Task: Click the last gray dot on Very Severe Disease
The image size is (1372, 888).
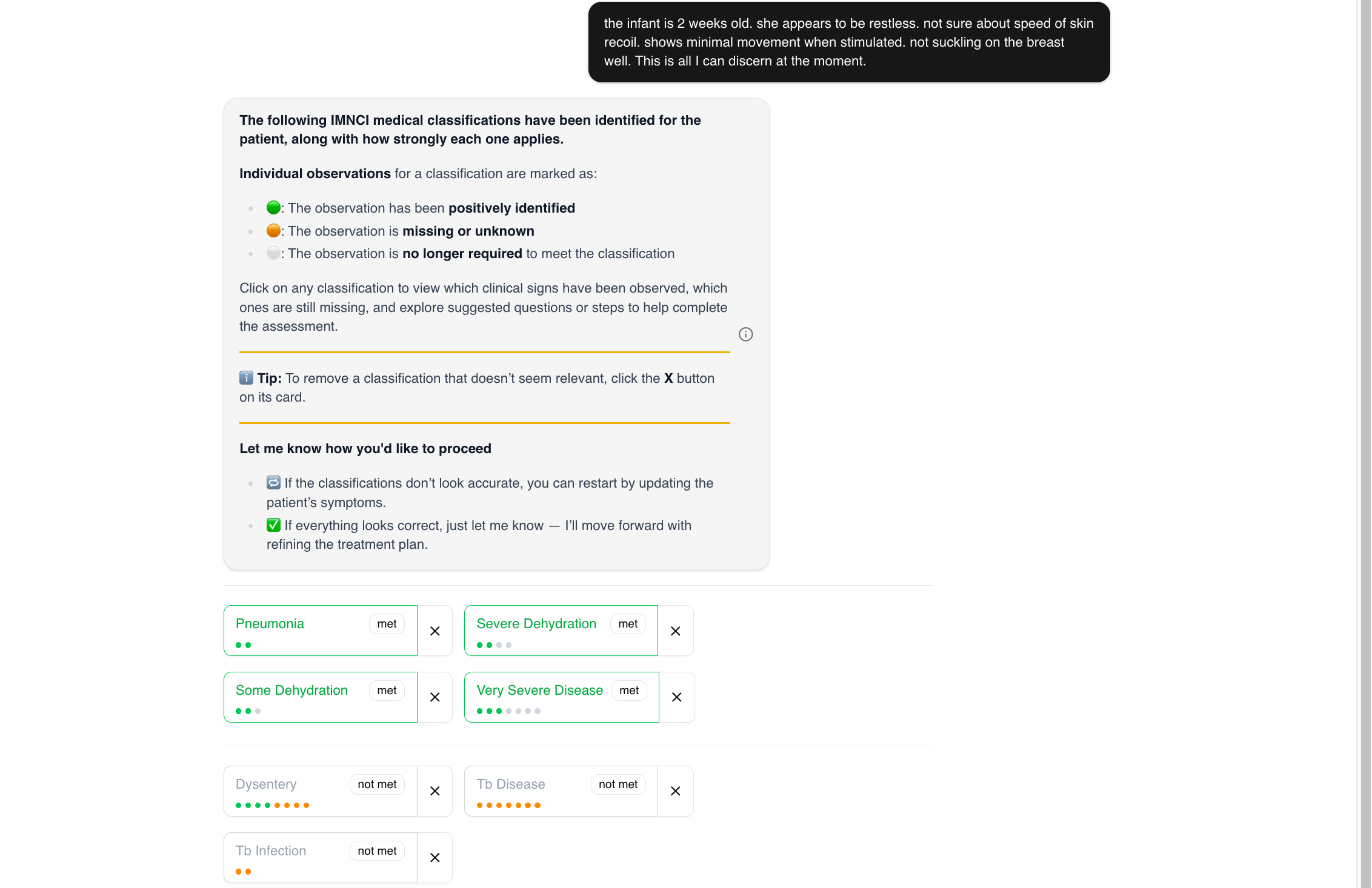Action: [537, 711]
